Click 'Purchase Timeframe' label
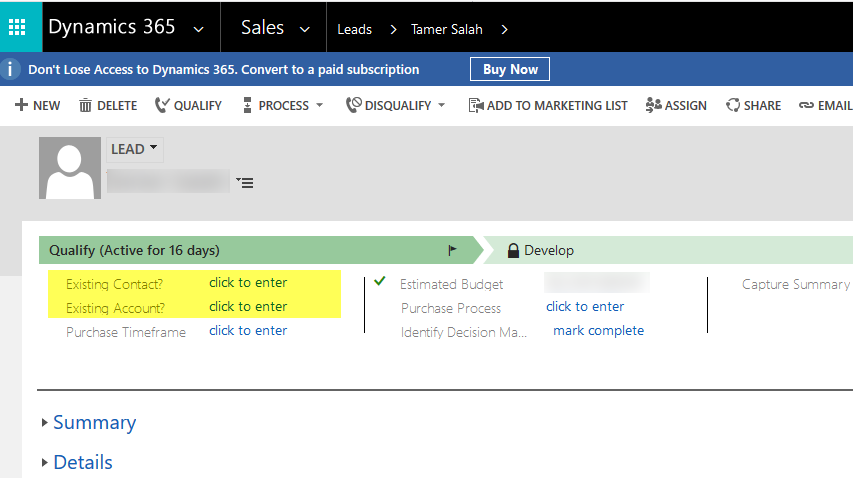 point(126,332)
